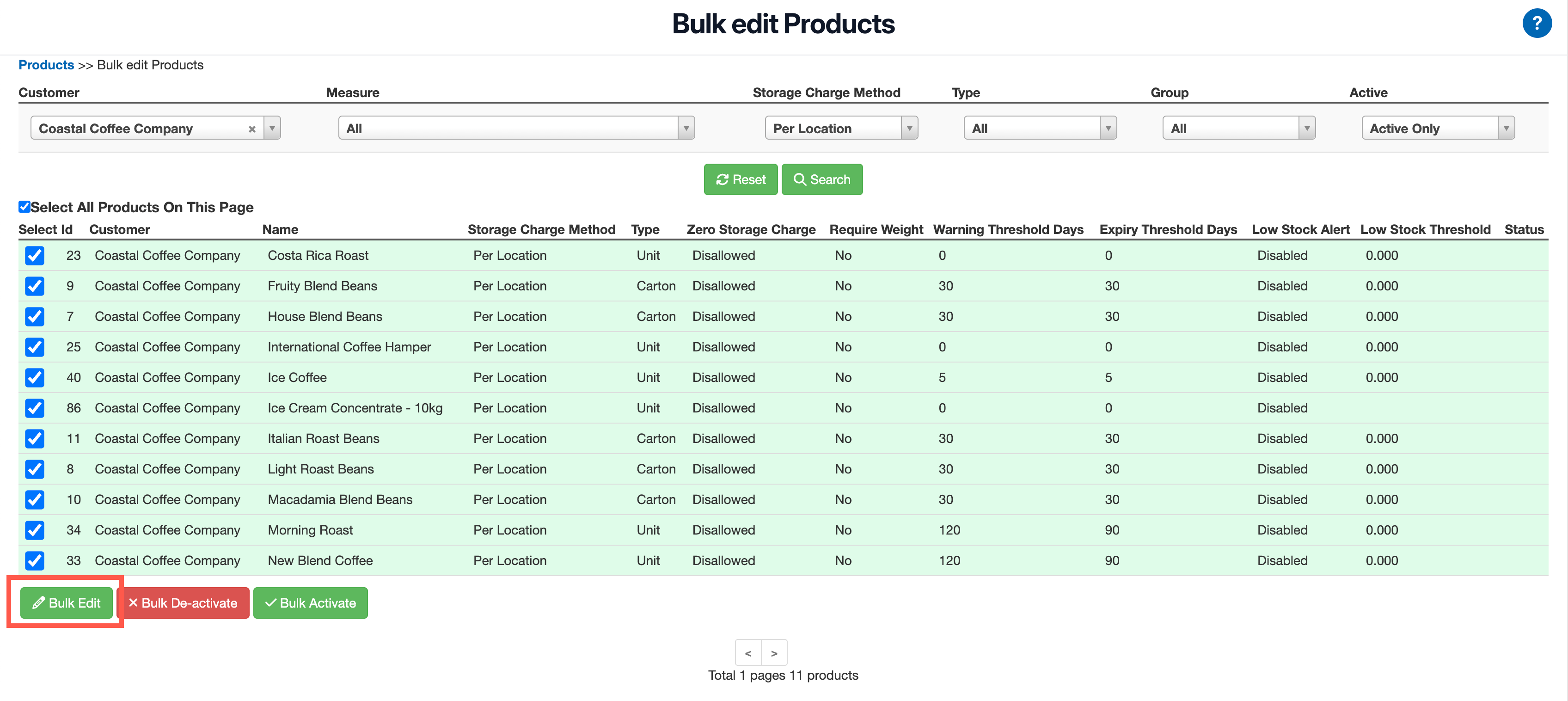1568x701 pixels.
Task: Click the Bulk Activate checkmark button
Action: [x=311, y=603]
